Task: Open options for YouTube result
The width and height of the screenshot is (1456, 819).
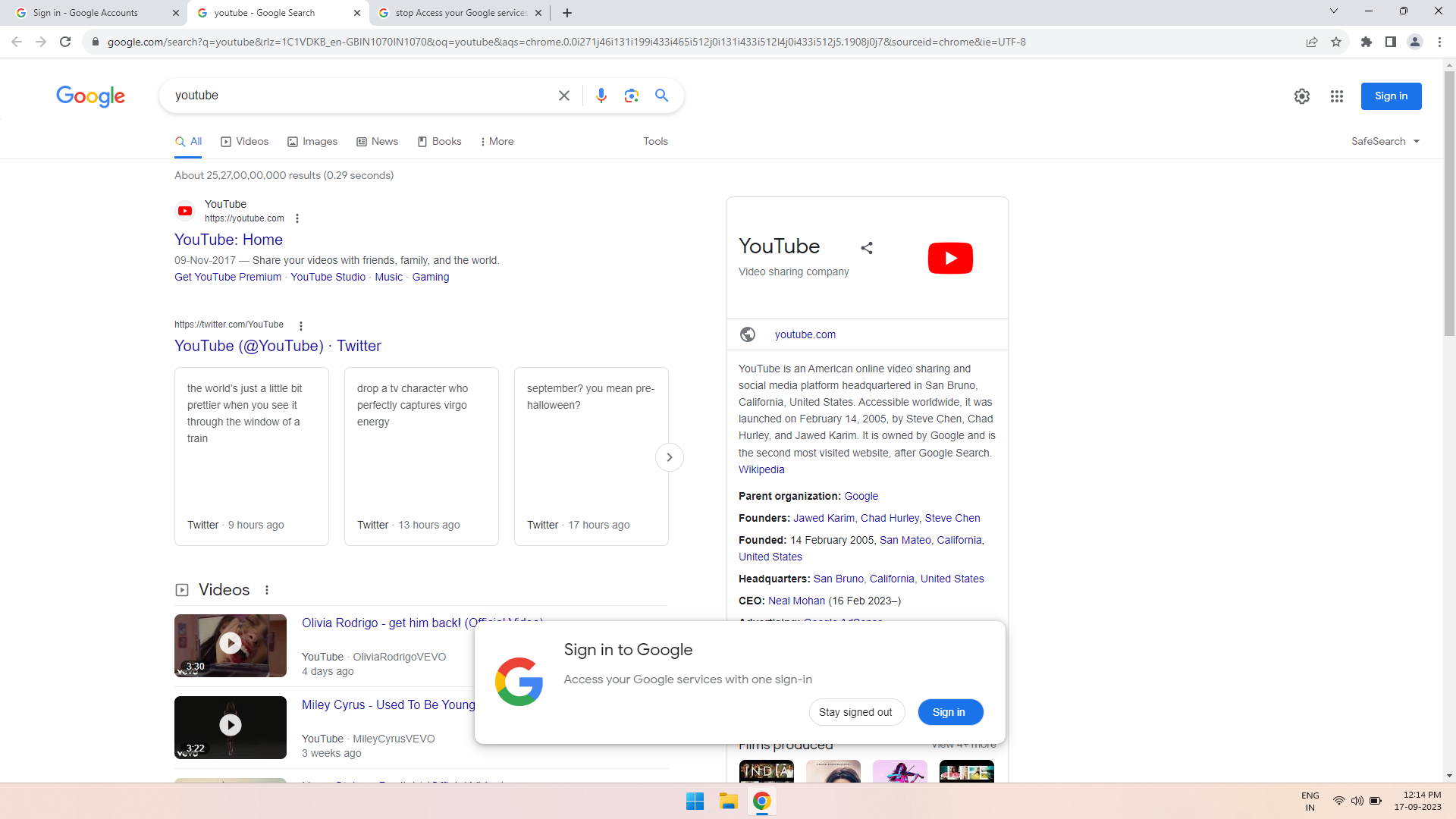Action: click(297, 218)
